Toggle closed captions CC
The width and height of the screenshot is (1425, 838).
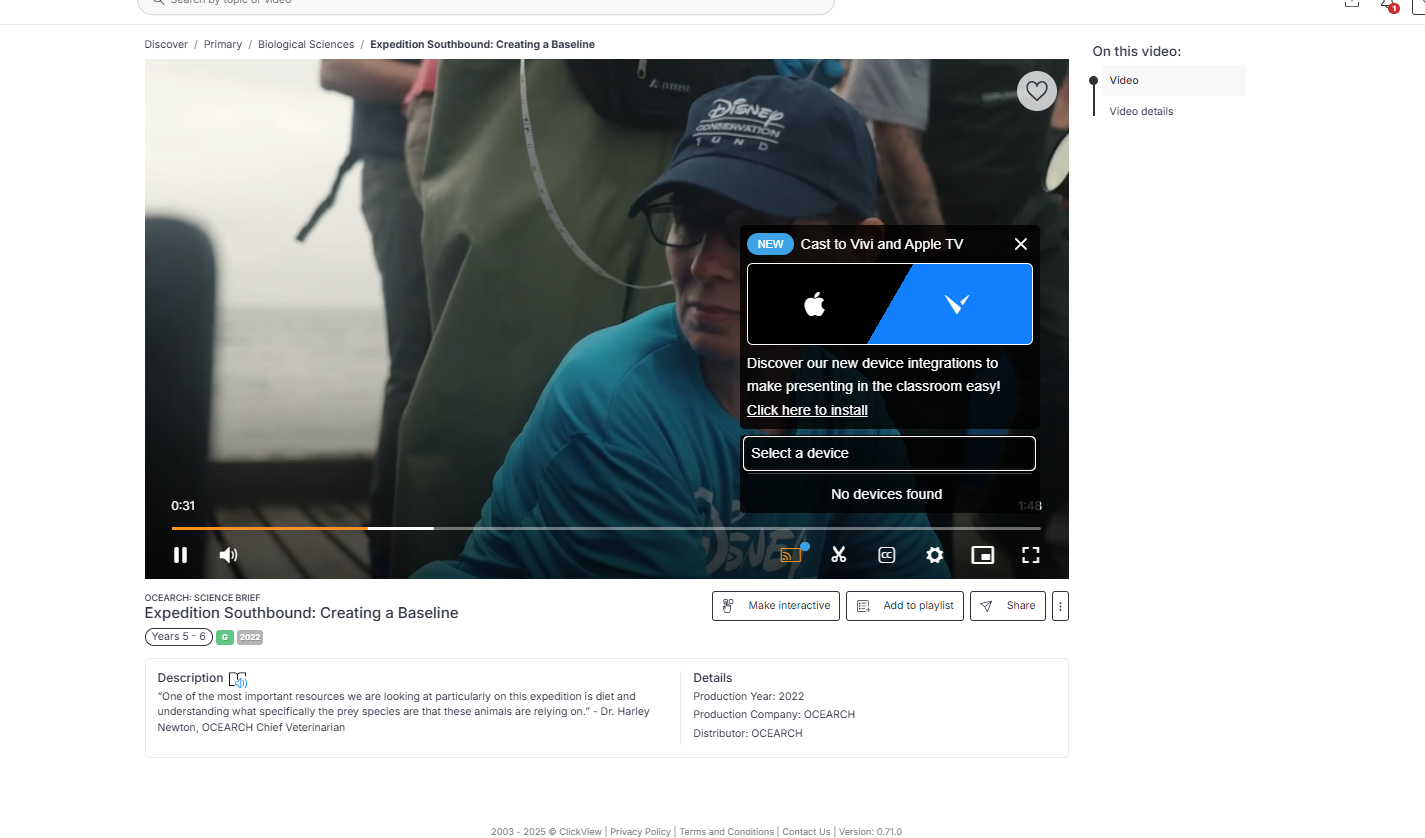[886, 555]
